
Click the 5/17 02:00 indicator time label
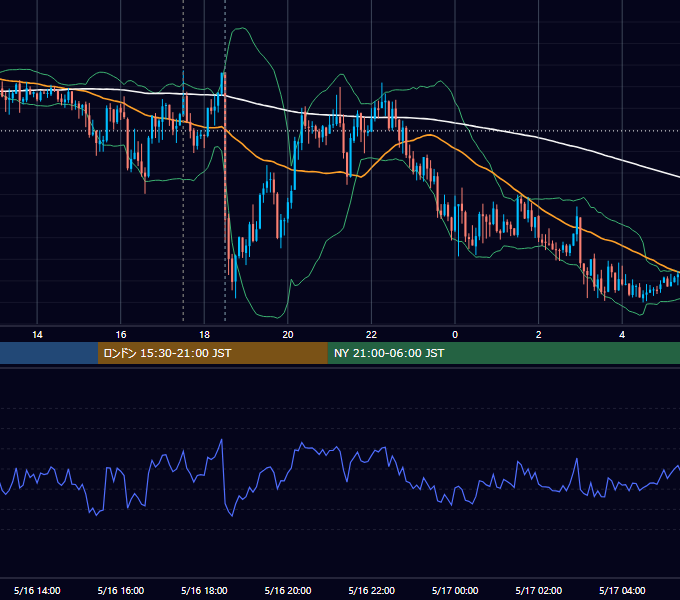539,590
